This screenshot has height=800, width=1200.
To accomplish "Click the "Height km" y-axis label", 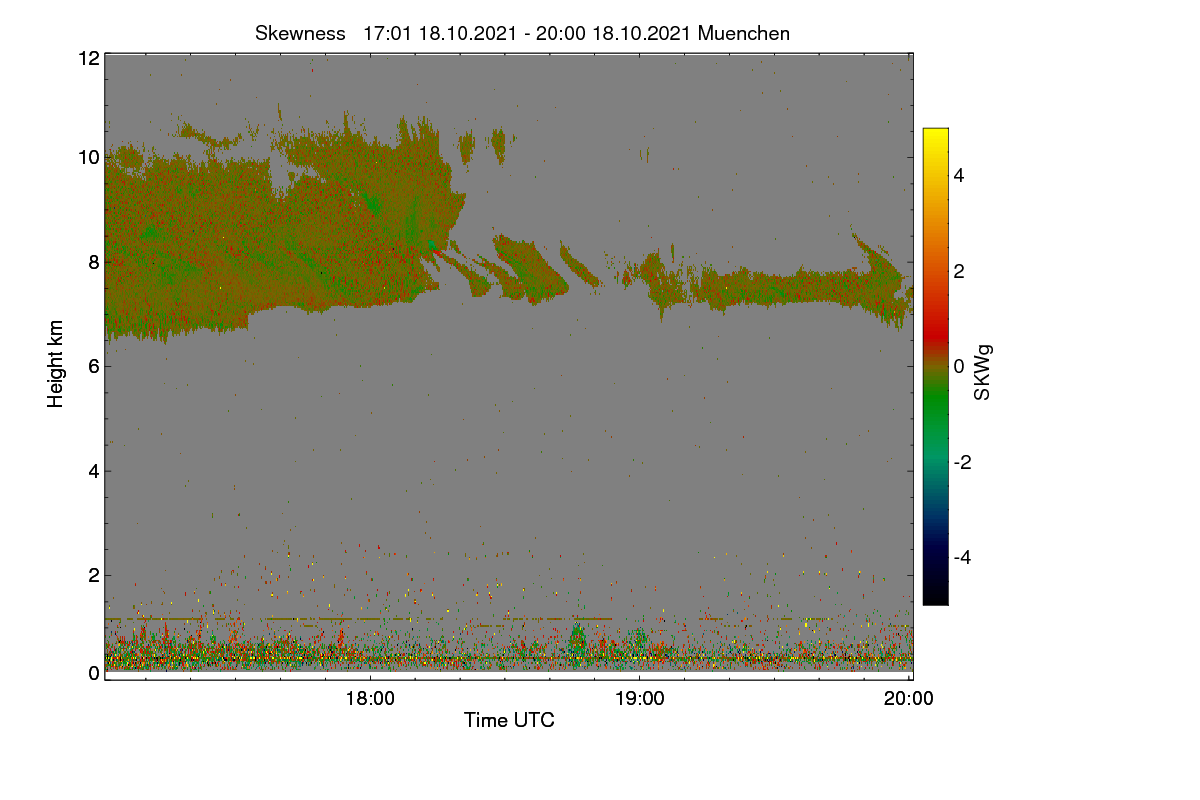I will (x=56, y=364).
